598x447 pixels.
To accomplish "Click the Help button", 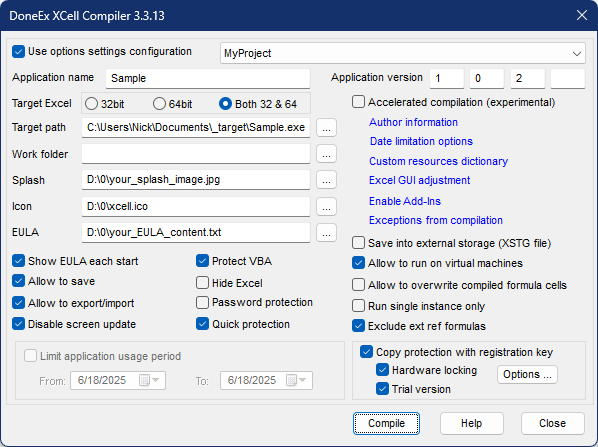I will (x=472, y=423).
